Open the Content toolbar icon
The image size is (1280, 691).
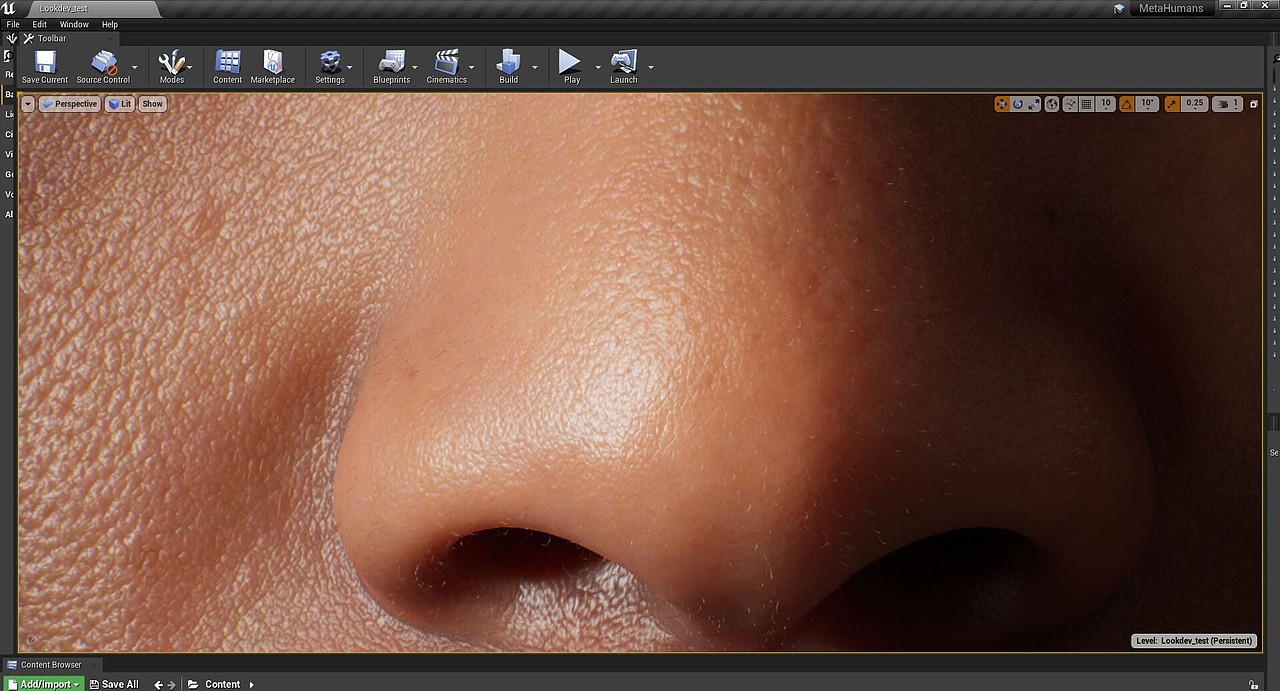(x=228, y=67)
